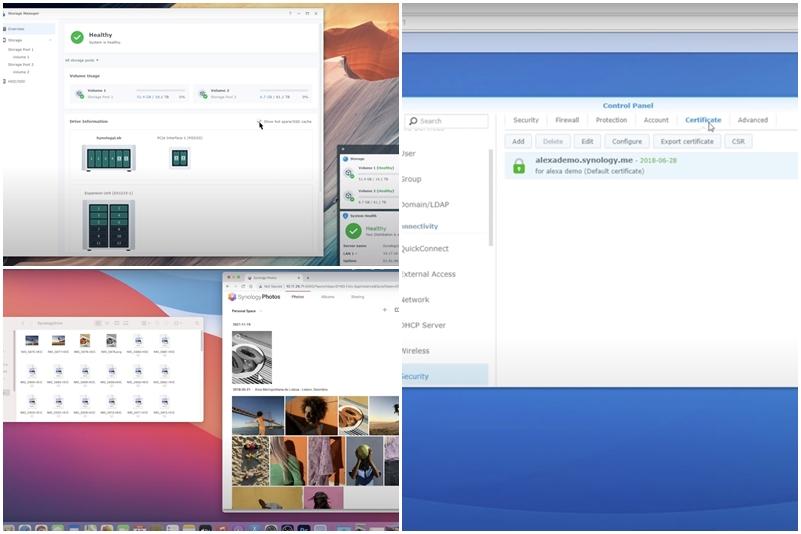Click the plus icon in Synology Photos
801x534 pixels.
tap(384, 310)
